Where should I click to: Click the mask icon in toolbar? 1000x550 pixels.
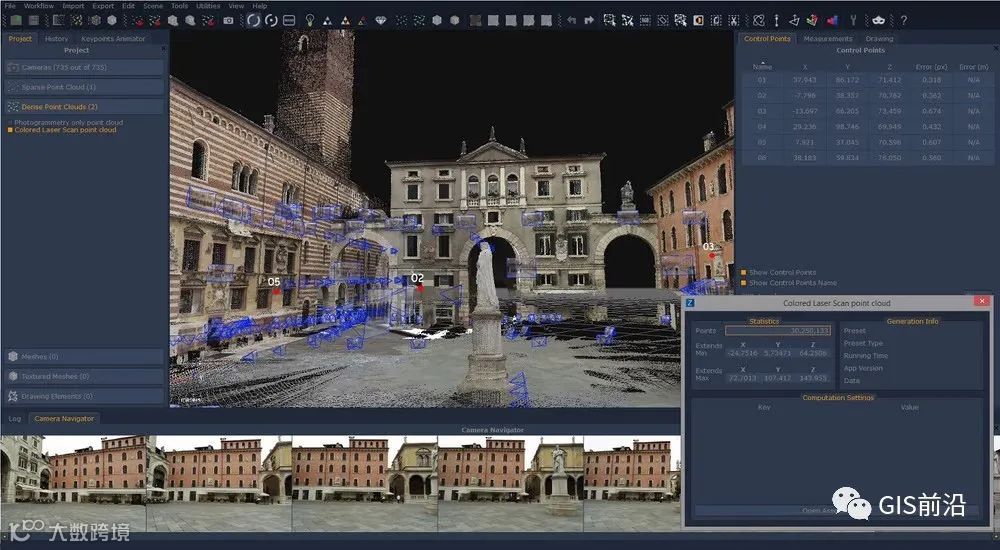click(x=879, y=20)
